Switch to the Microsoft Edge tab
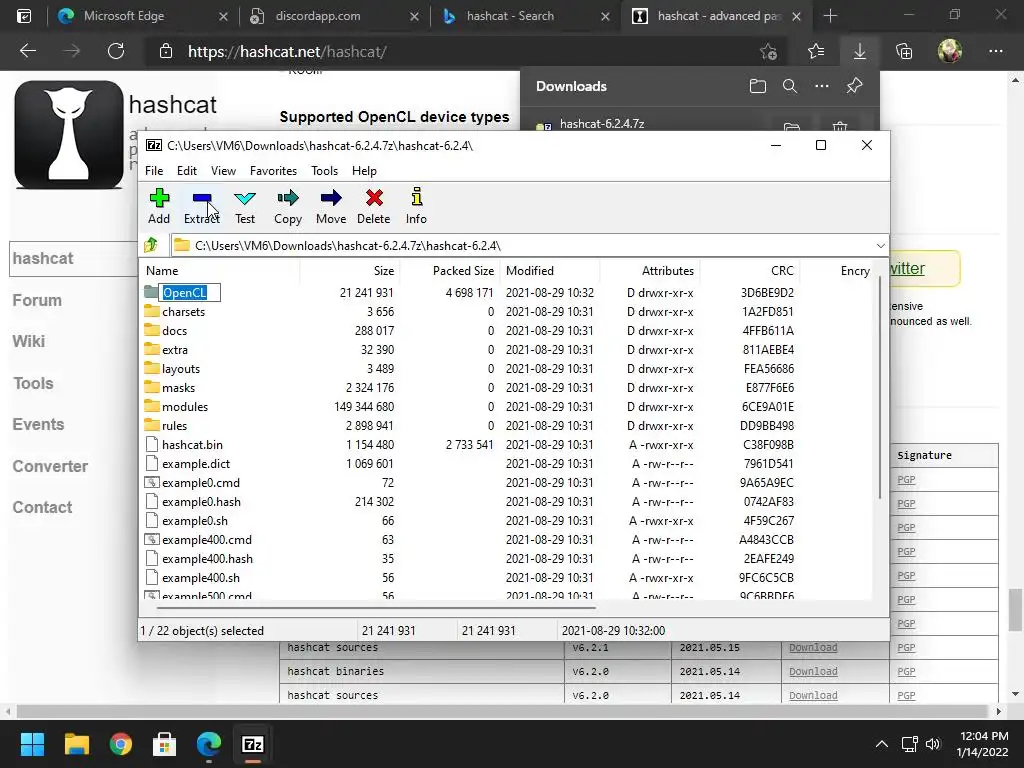Screen dimensions: 1024x768 pos(140,16)
